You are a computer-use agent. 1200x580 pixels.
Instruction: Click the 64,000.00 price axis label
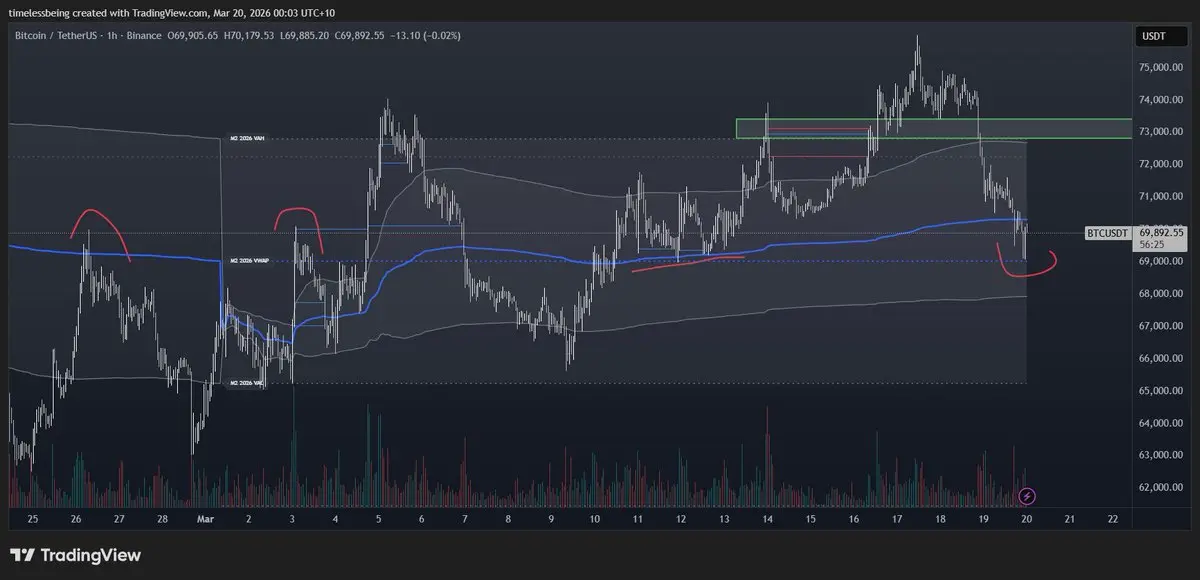pos(1161,423)
